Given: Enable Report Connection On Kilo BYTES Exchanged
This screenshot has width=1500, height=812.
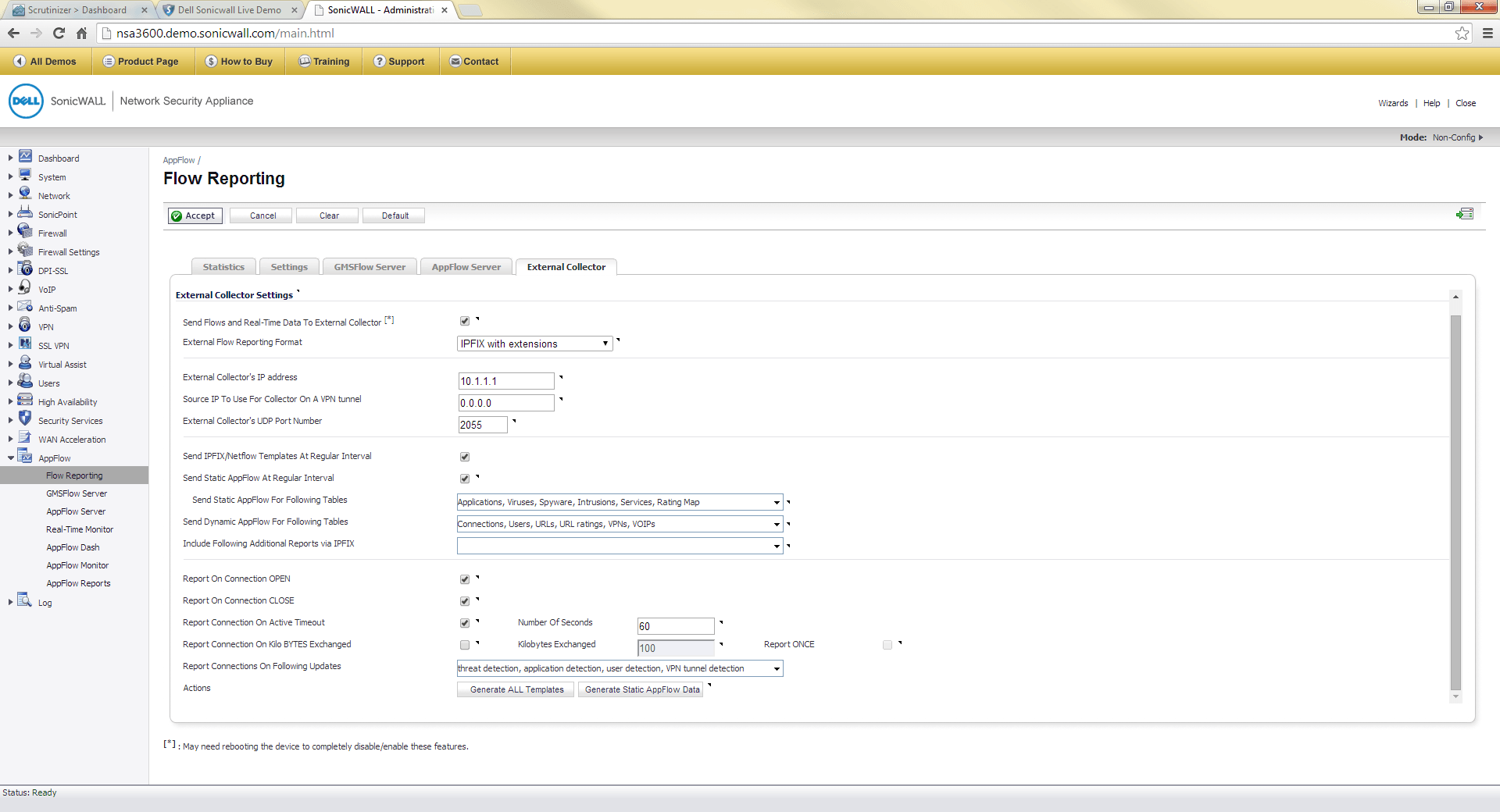Looking at the screenshot, I should pos(465,645).
